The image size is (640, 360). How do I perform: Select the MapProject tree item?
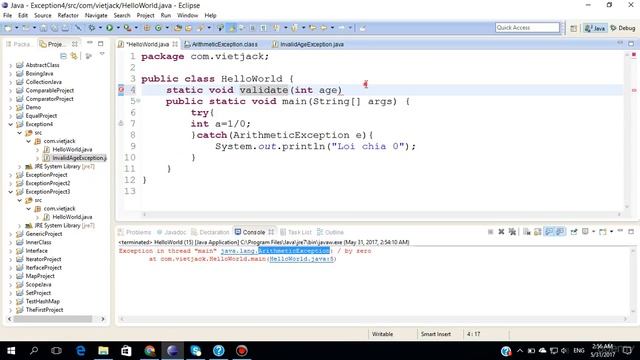pyautogui.click(x=36, y=276)
